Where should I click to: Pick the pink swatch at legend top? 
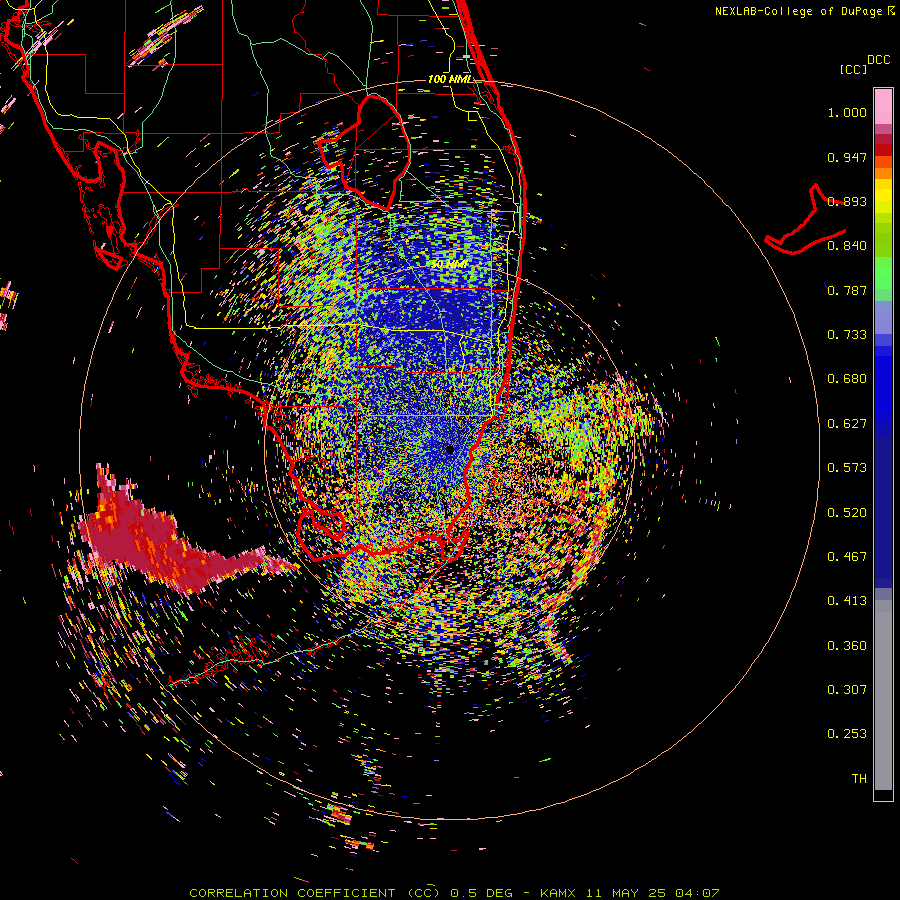point(883,106)
